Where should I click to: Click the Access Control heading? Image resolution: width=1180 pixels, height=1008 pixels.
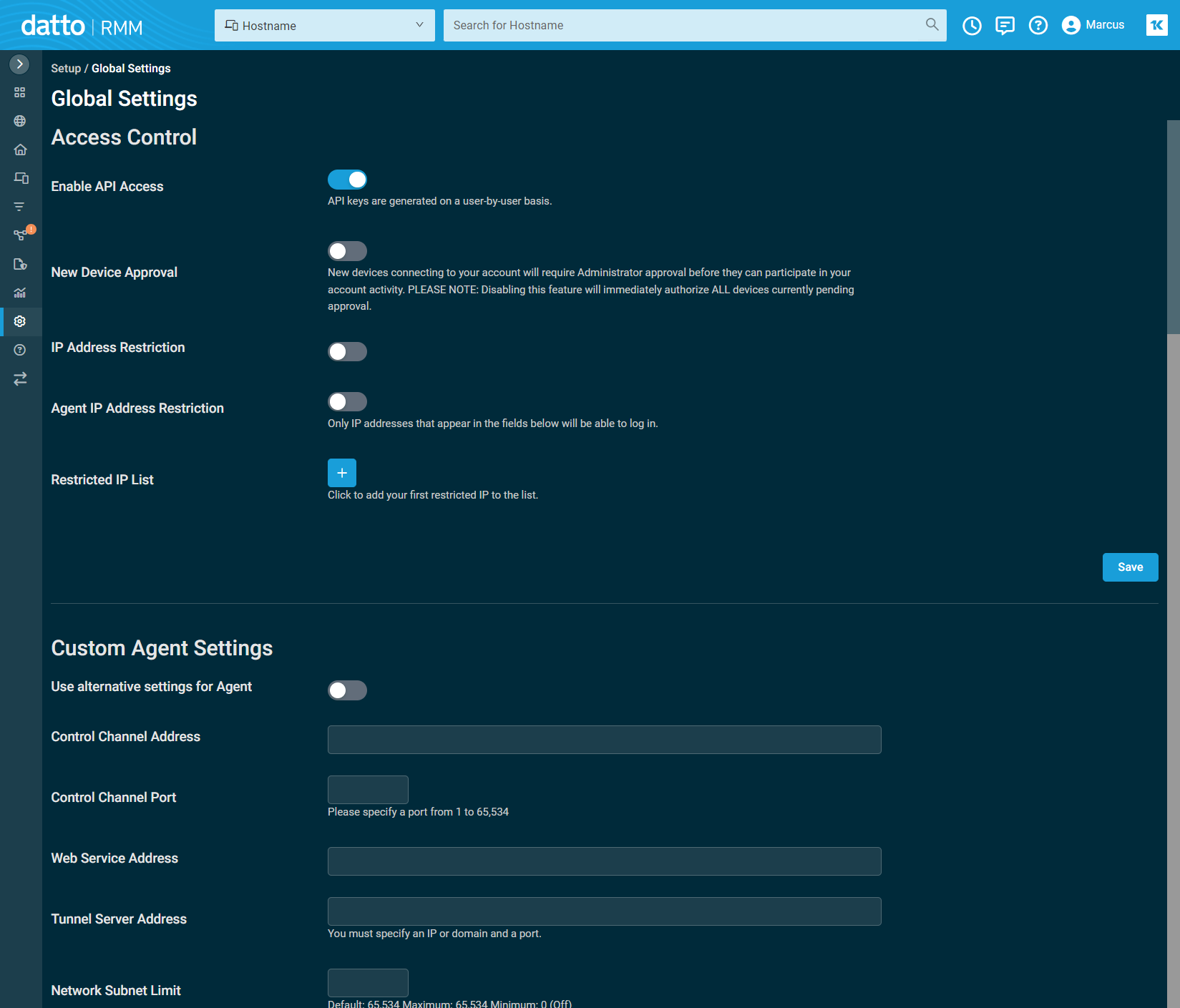124,137
